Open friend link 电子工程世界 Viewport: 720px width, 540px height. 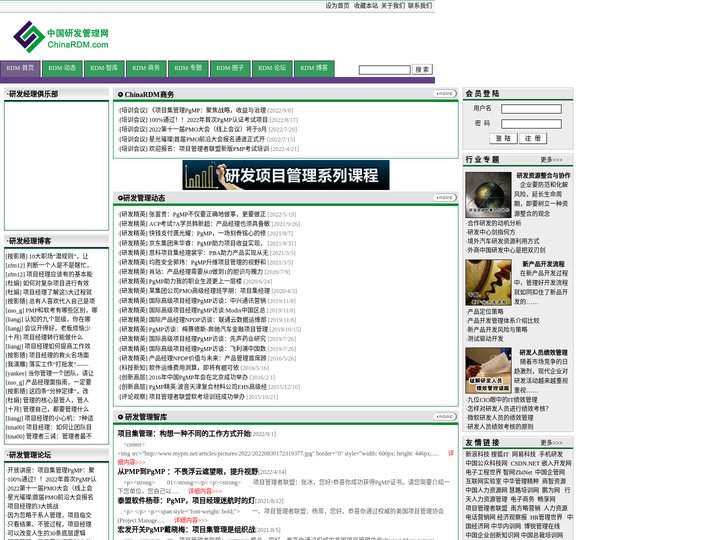[x=483, y=472]
